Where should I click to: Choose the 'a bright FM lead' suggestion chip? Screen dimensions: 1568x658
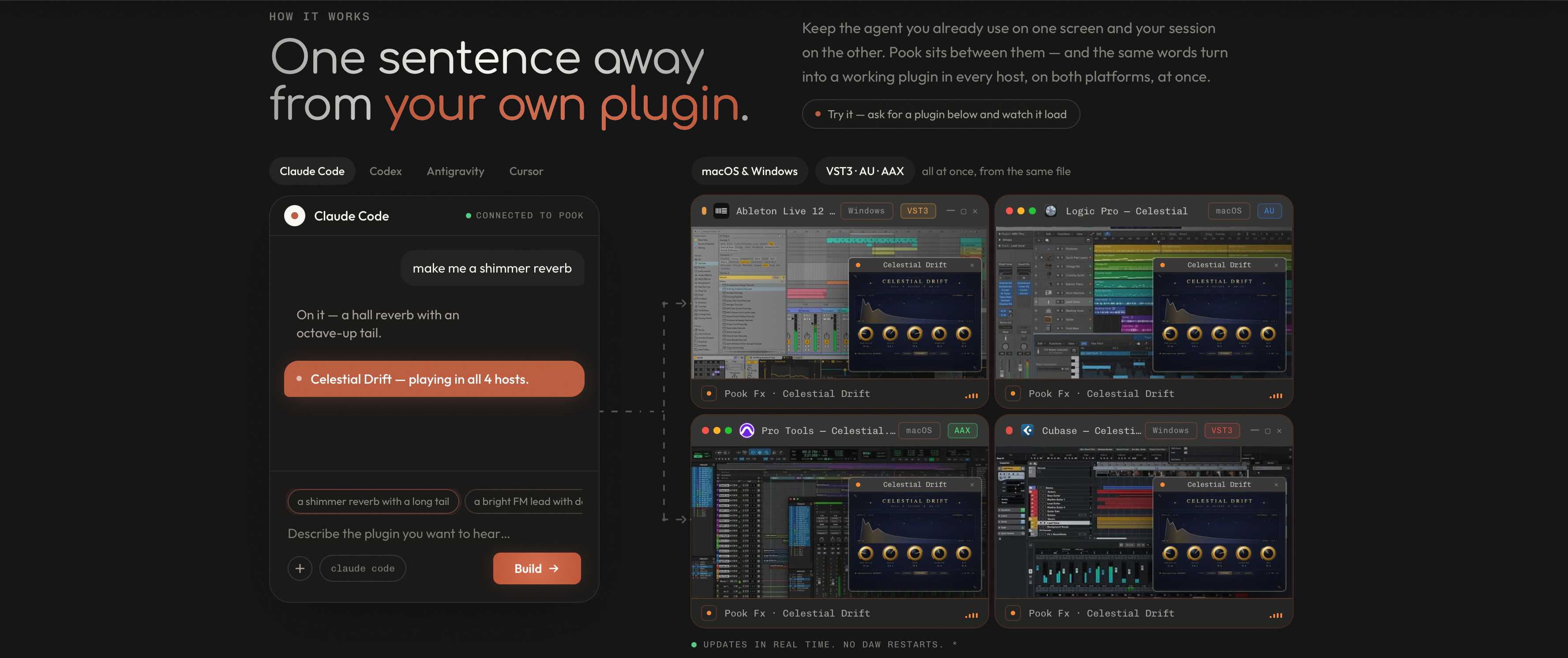point(524,501)
